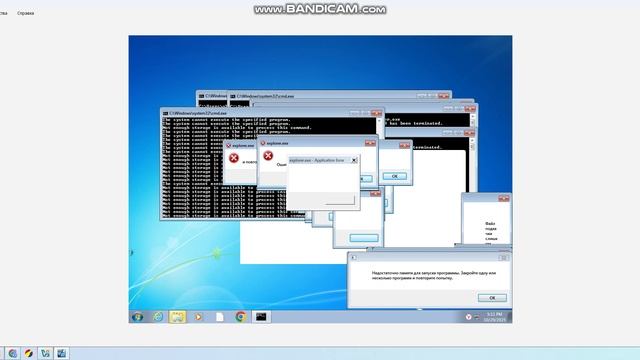
Task: Open Windows Media Player from guest taskbar
Action: point(198,317)
